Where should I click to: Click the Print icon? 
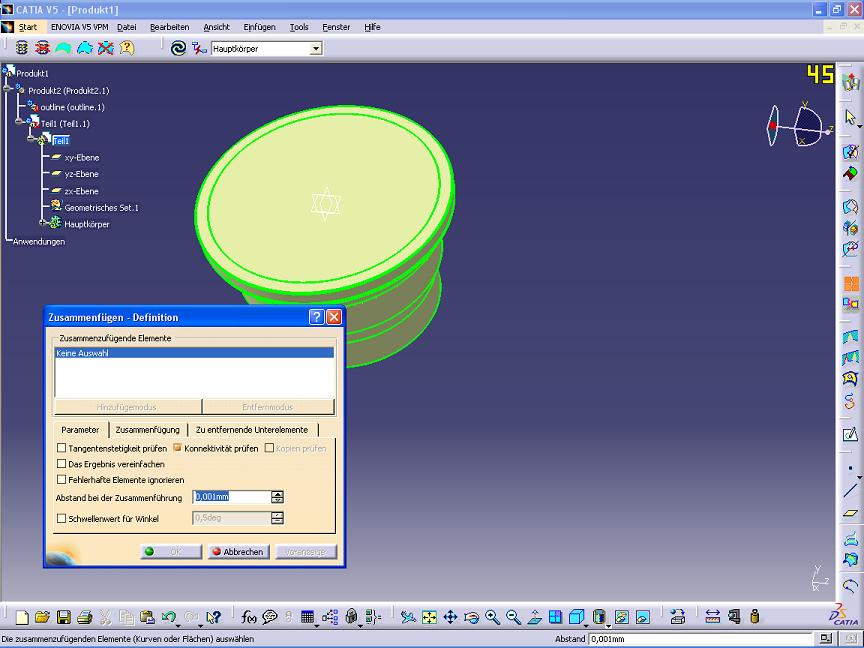point(84,617)
